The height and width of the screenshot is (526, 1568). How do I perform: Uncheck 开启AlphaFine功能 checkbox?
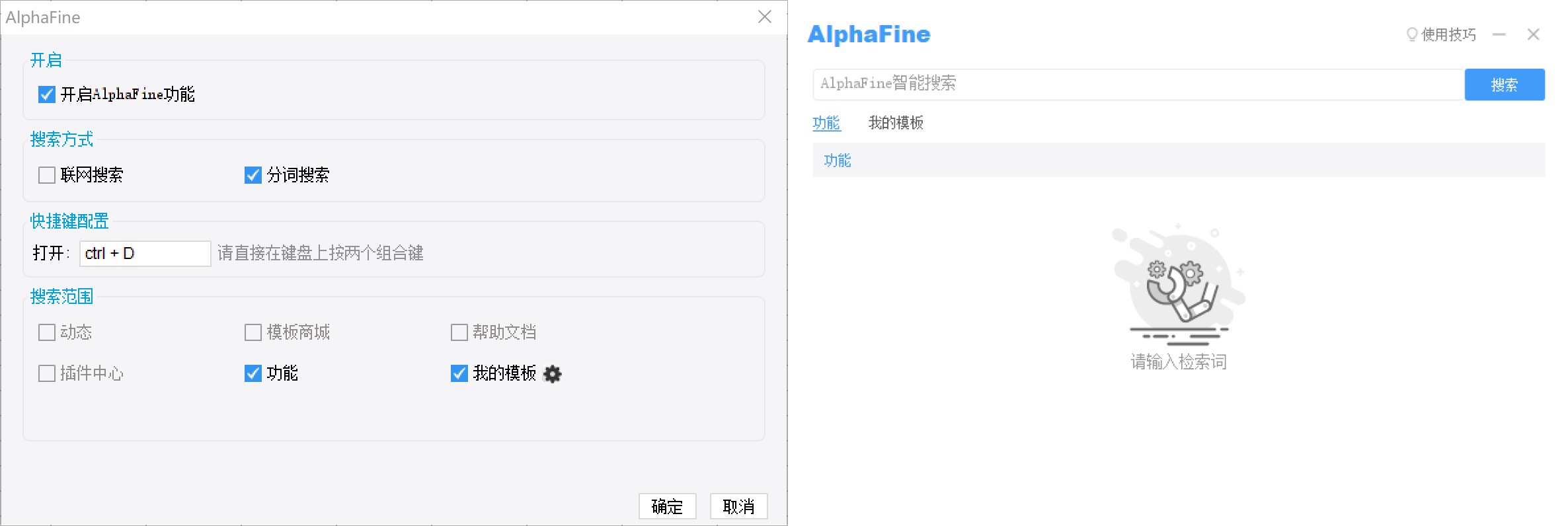(47, 94)
